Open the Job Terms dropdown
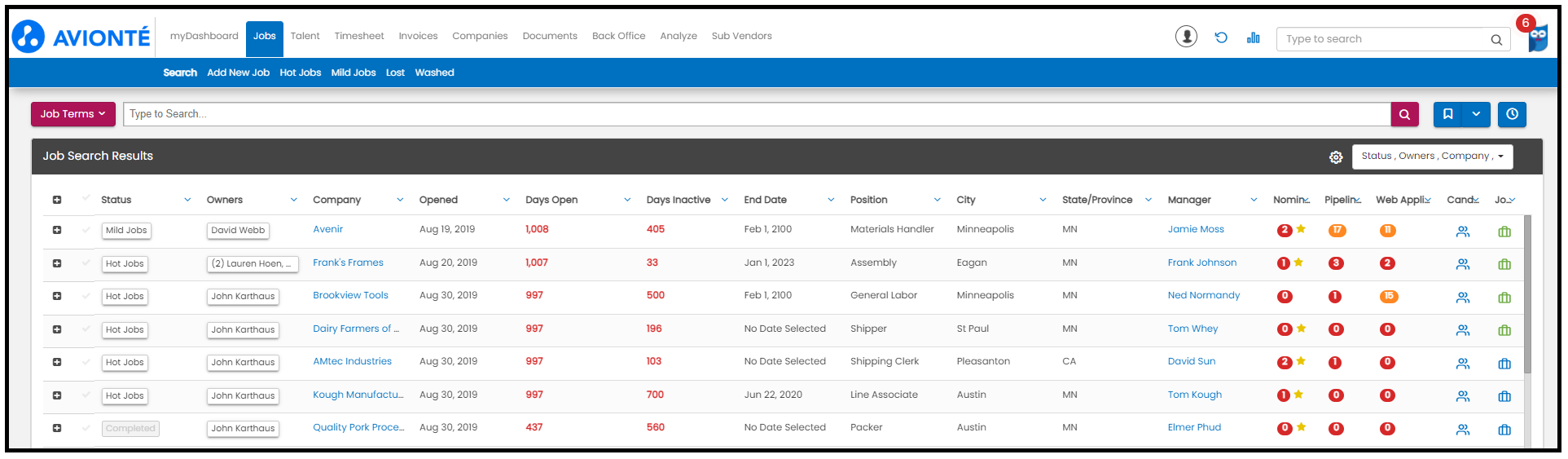 (x=73, y=114)
